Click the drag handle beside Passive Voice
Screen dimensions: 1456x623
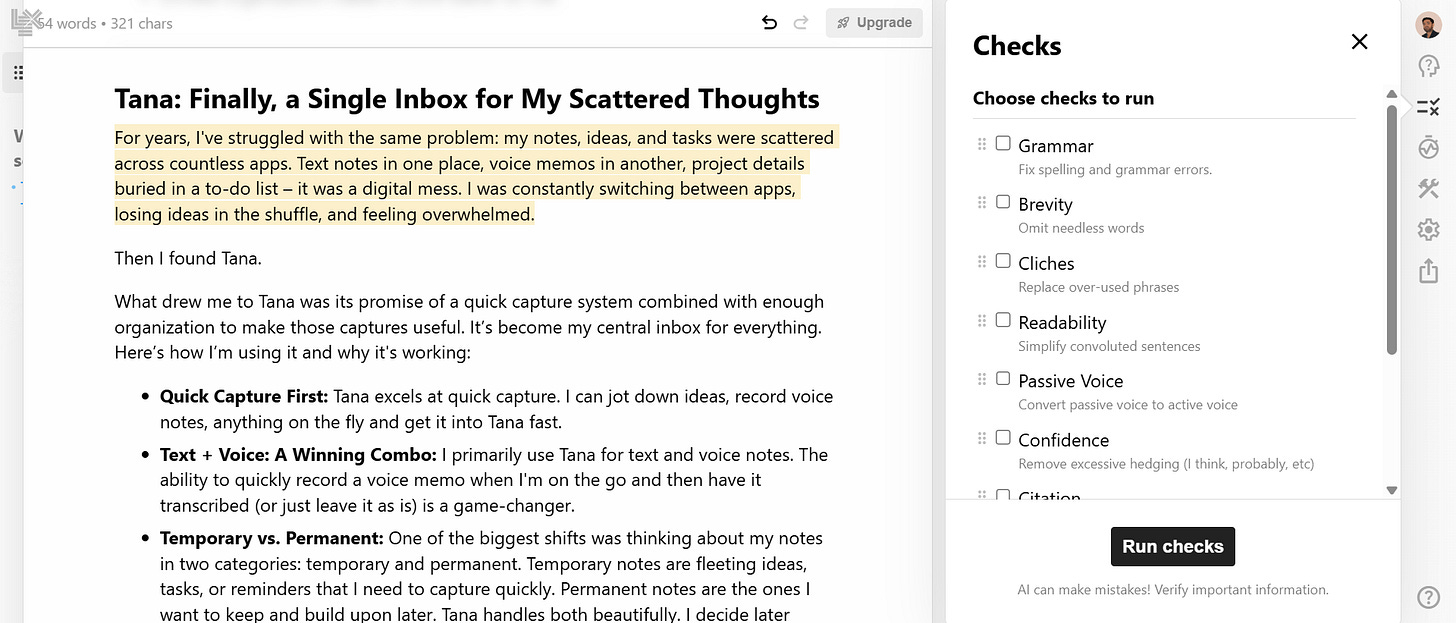982,379
